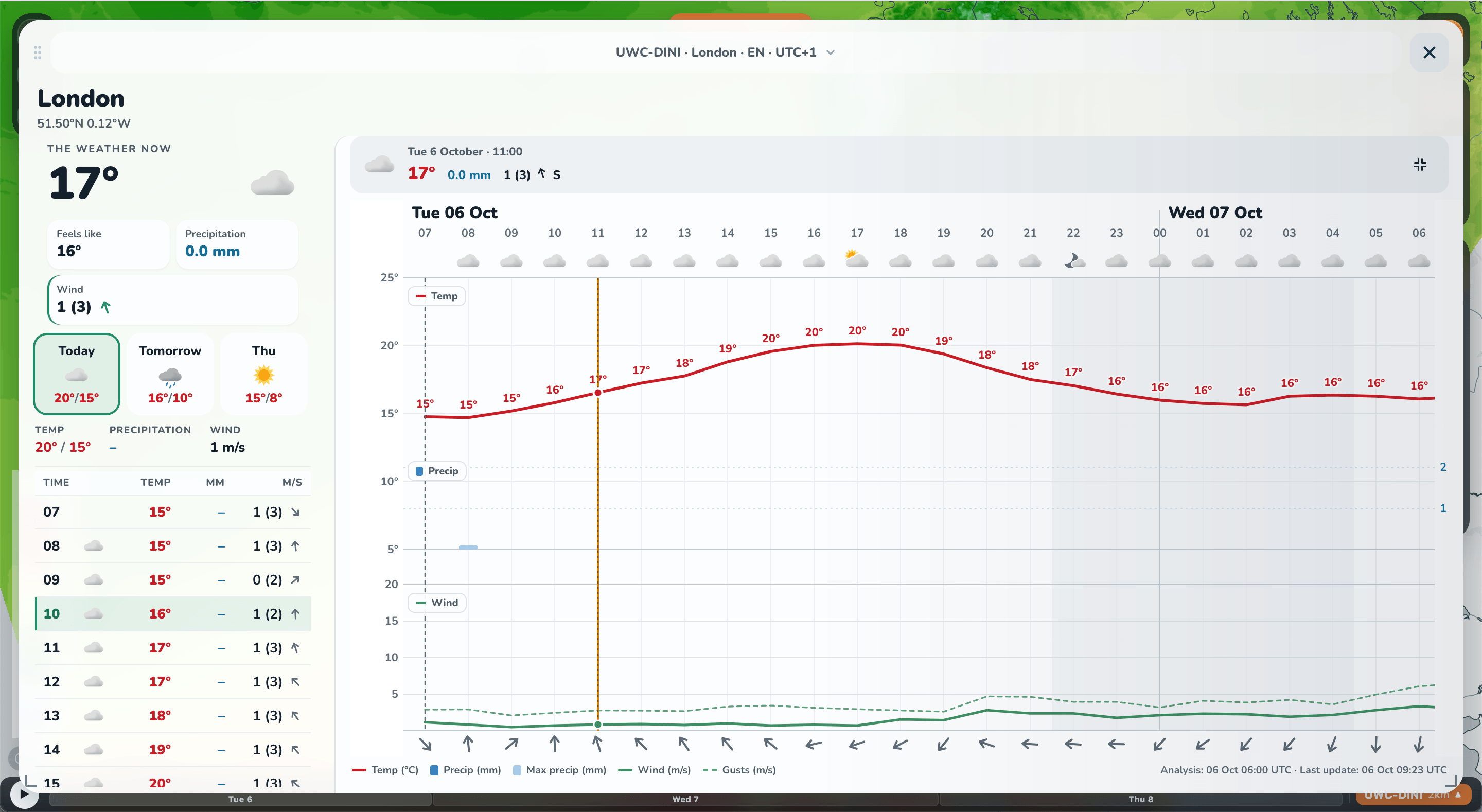This screenshot has width=1482, height=812.
Task: Click the Wind card green arrow icon
Action: 106,307
